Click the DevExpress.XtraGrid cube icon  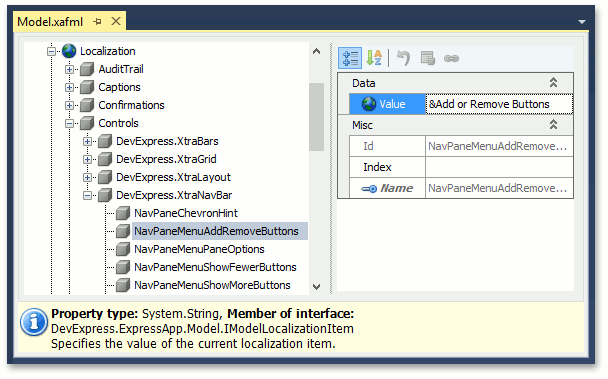105,159
